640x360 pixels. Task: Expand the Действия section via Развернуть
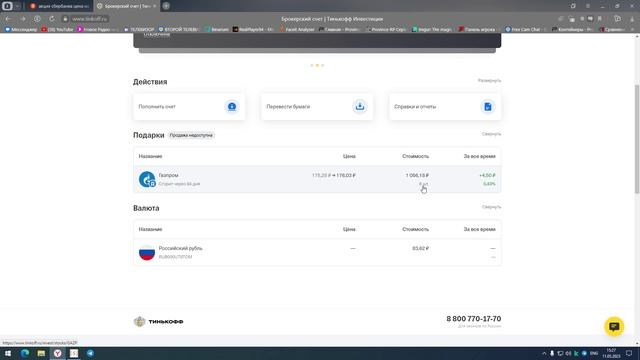point(489,80)
